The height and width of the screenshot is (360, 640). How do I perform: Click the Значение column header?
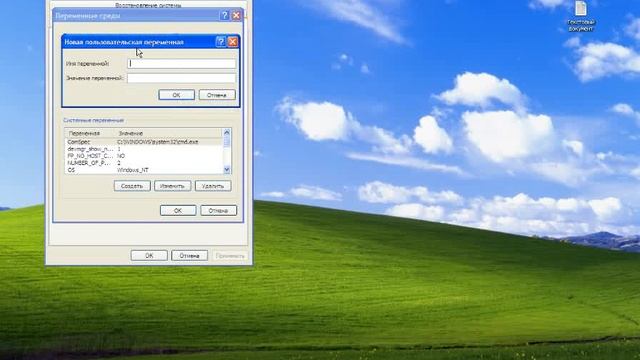tap(169, 133)
